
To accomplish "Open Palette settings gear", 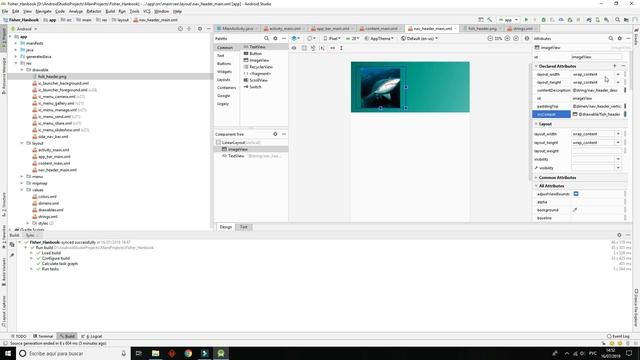I will [276, 38].
